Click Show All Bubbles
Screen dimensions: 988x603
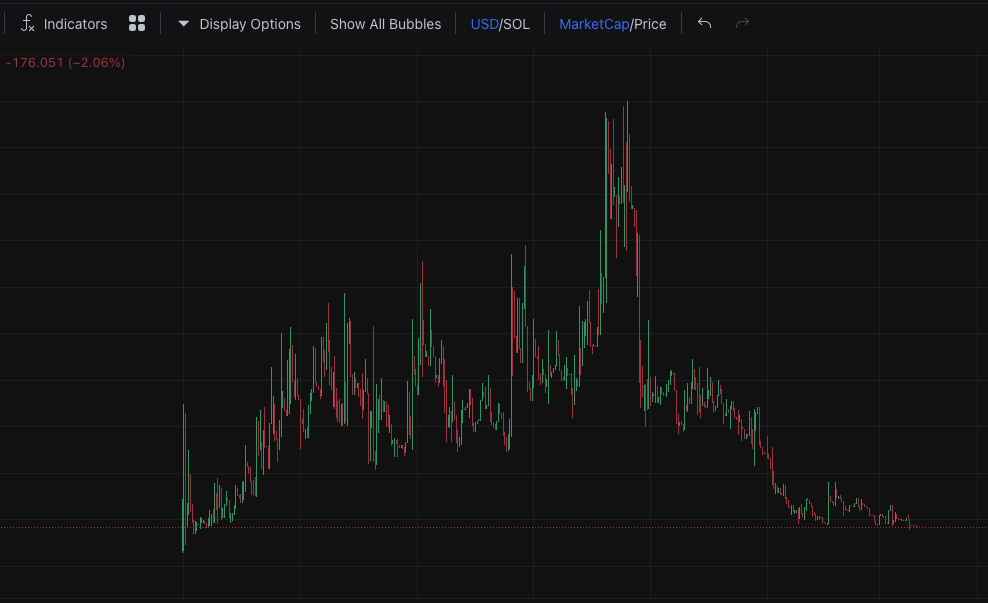pos(385,24)
